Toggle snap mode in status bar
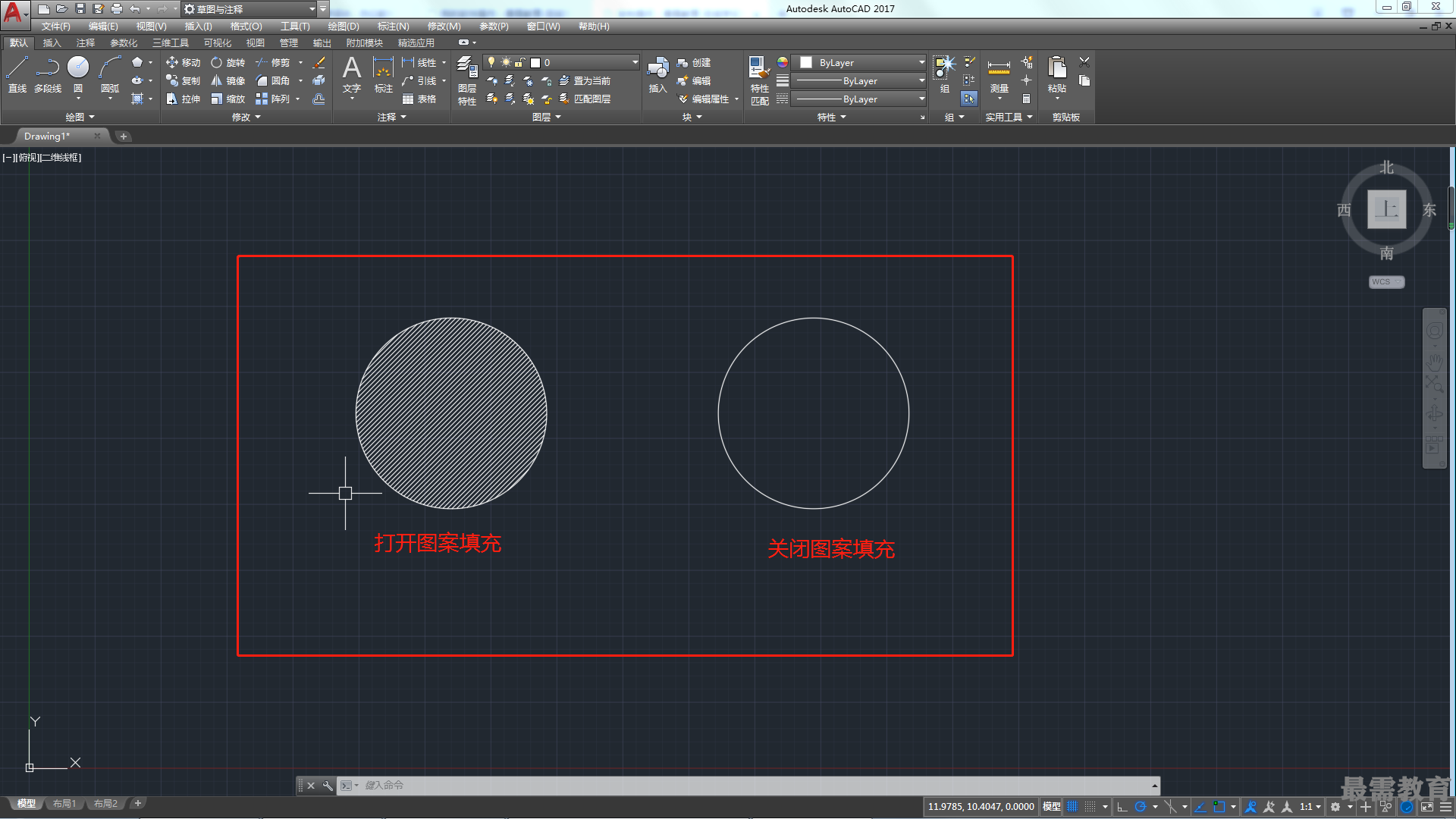 pos(1090,807)
